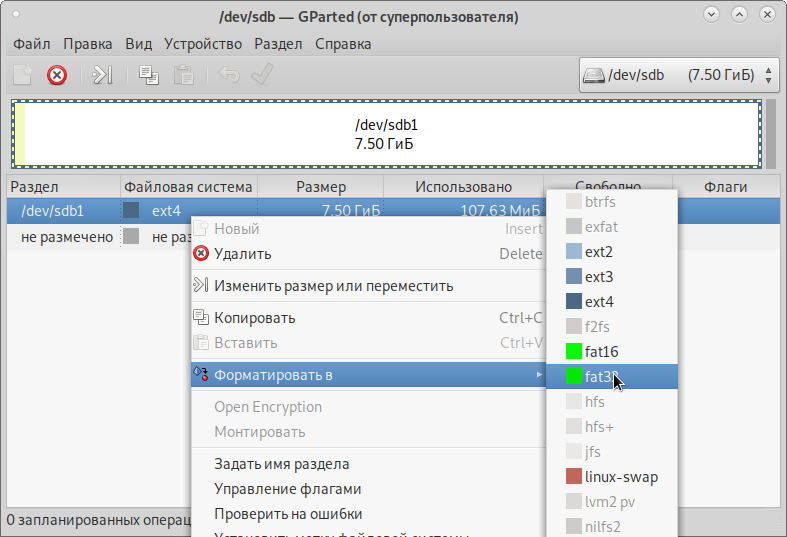This screenshot has width=787, height=537.
Task: Click the Resize/Move toolbar icon
Action: pyautogui.click(x=102, y=75)
